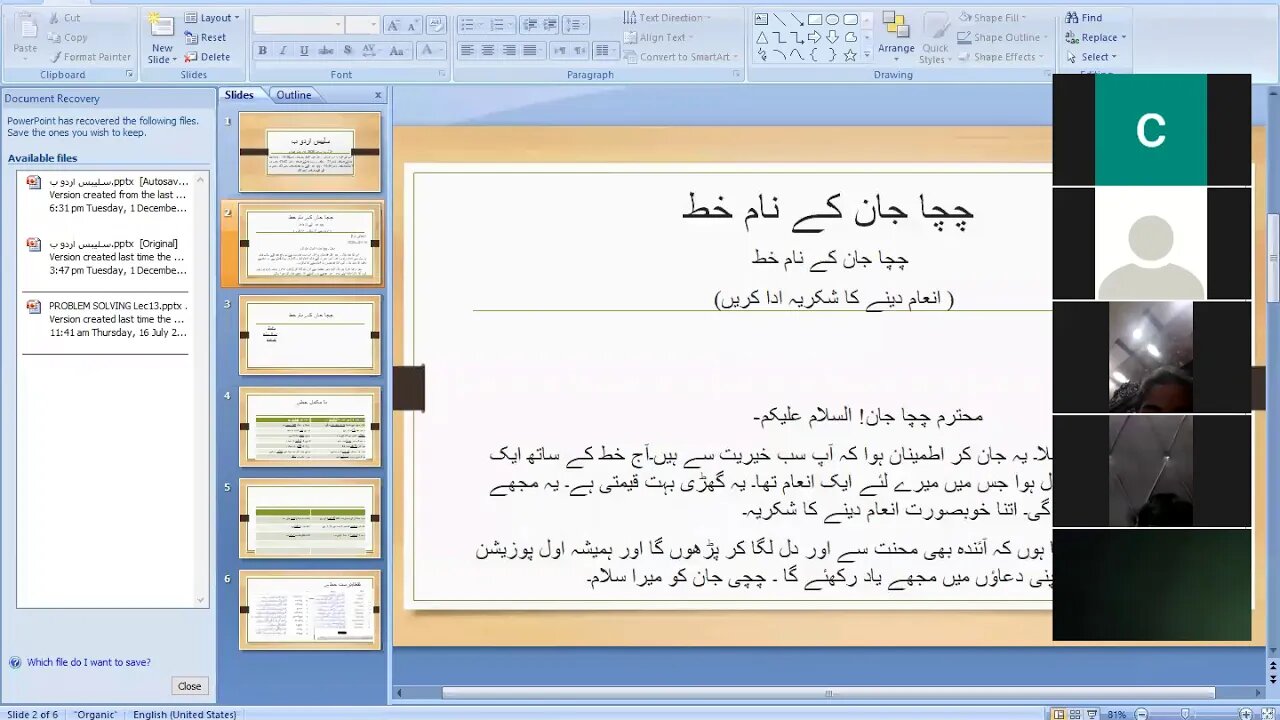Click the "Organic" theme indicator in status bar
The width and height of the screenshot is (1280, 720).
pos(95,714)
